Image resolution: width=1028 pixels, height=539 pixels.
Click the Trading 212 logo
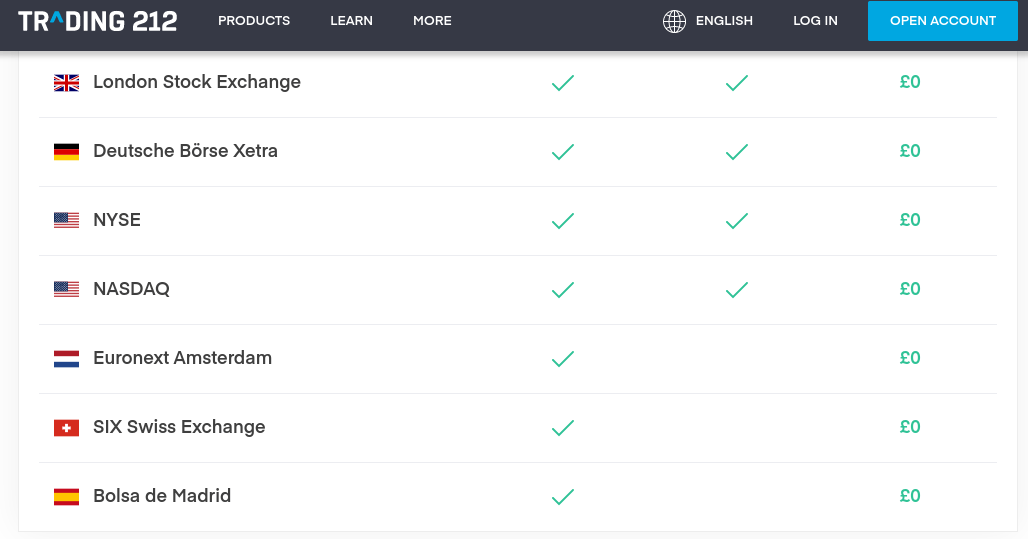98,21
